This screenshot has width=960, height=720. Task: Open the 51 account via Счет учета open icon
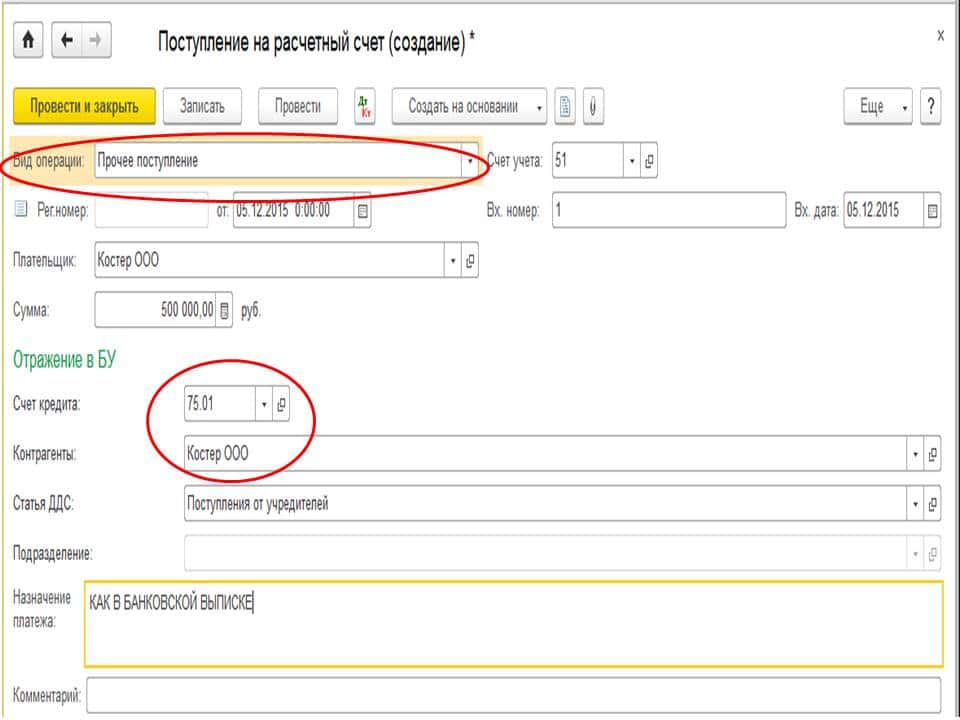point(649,161)
